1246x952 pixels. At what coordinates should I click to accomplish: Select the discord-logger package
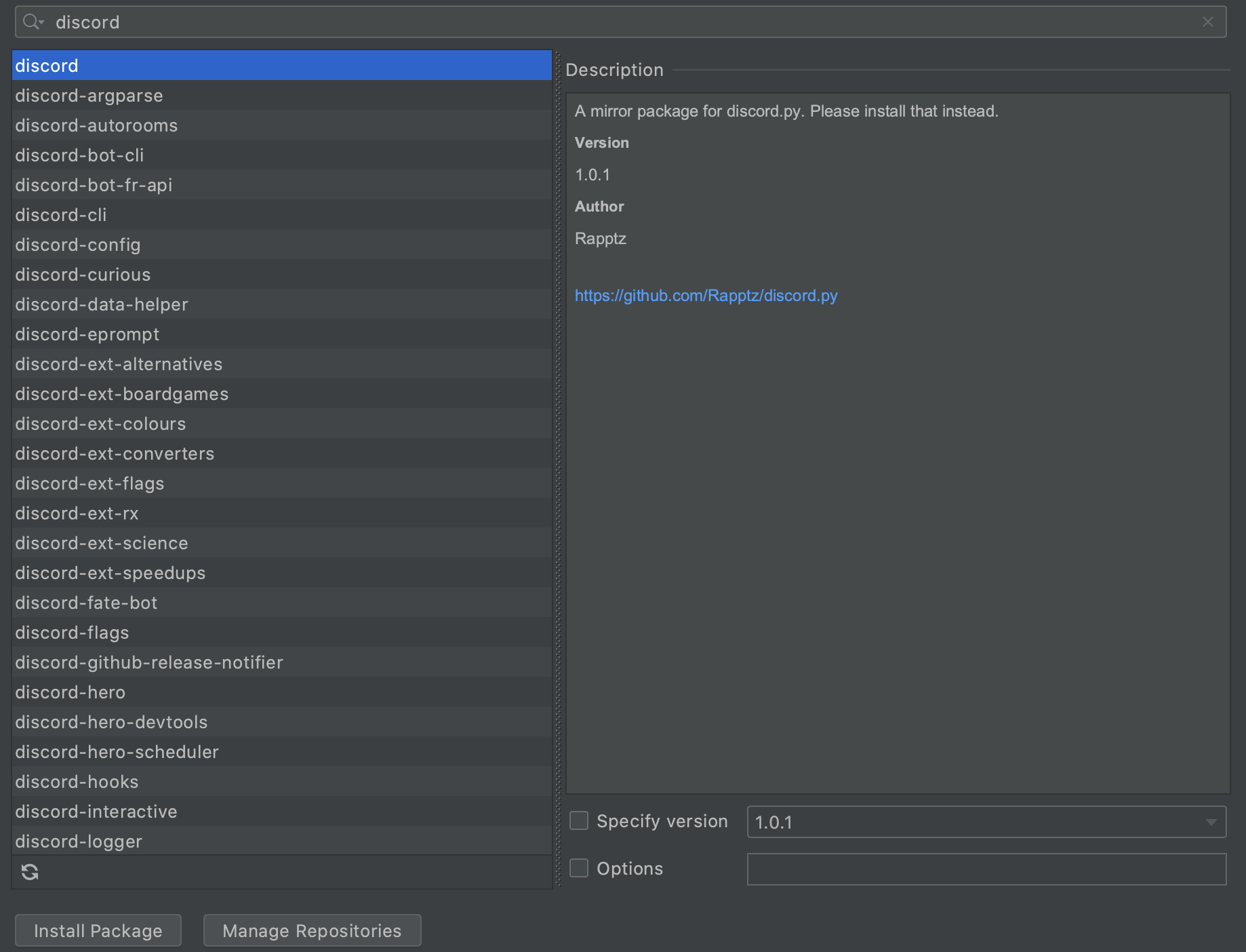pyautogui.click(x=281, y=841)
